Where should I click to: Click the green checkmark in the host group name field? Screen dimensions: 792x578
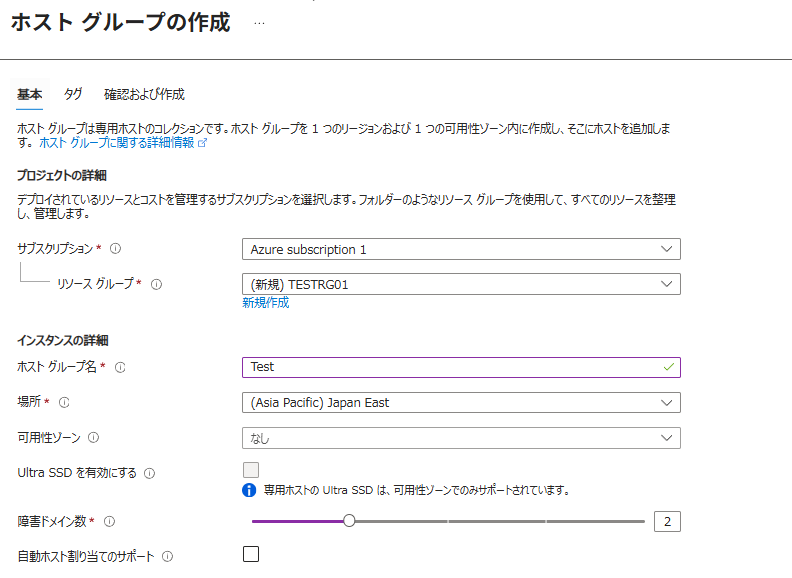pos(668,367)
